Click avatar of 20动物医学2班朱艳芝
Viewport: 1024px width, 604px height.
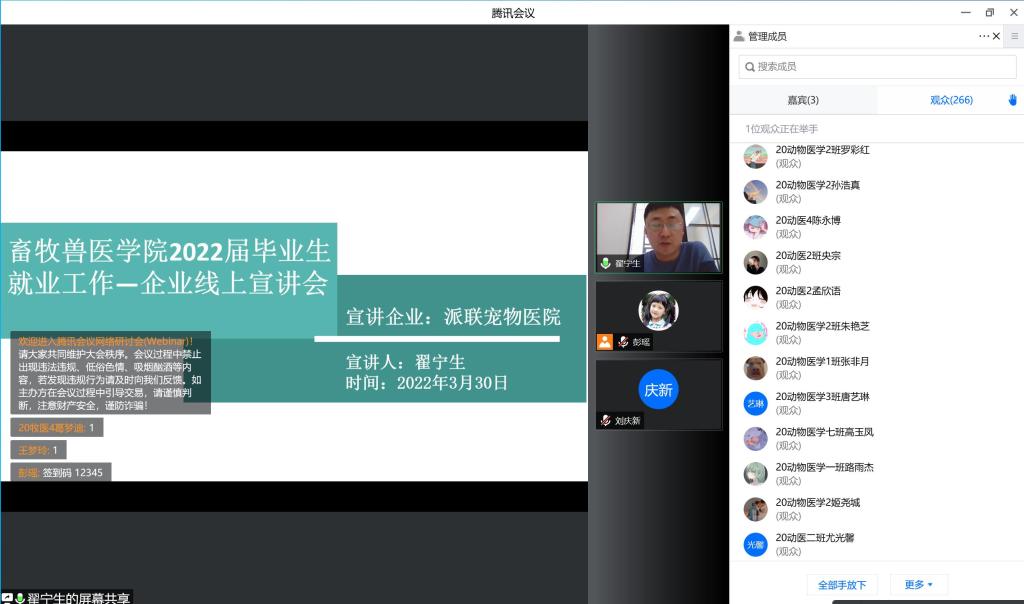coord(756,333)
